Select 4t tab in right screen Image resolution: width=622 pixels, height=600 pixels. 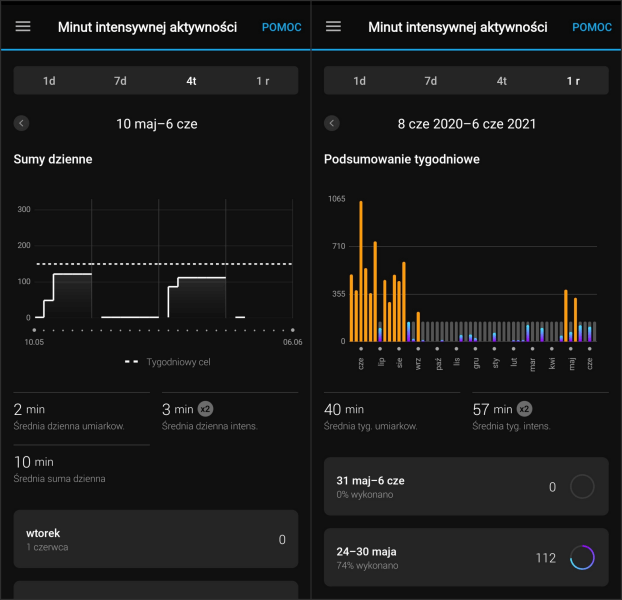pyautogui.click(x=502, y=81)
